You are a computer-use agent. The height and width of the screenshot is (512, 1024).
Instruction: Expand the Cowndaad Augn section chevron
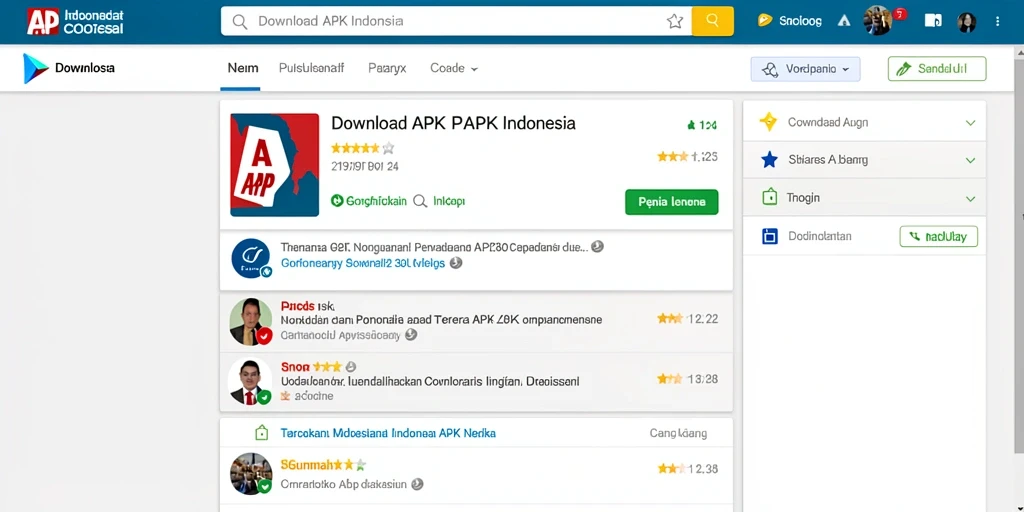click(x=970, y=123)
